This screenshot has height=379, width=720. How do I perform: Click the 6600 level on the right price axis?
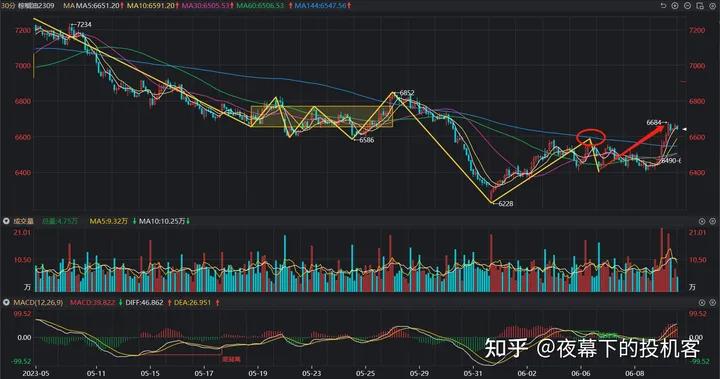(696, 137)
